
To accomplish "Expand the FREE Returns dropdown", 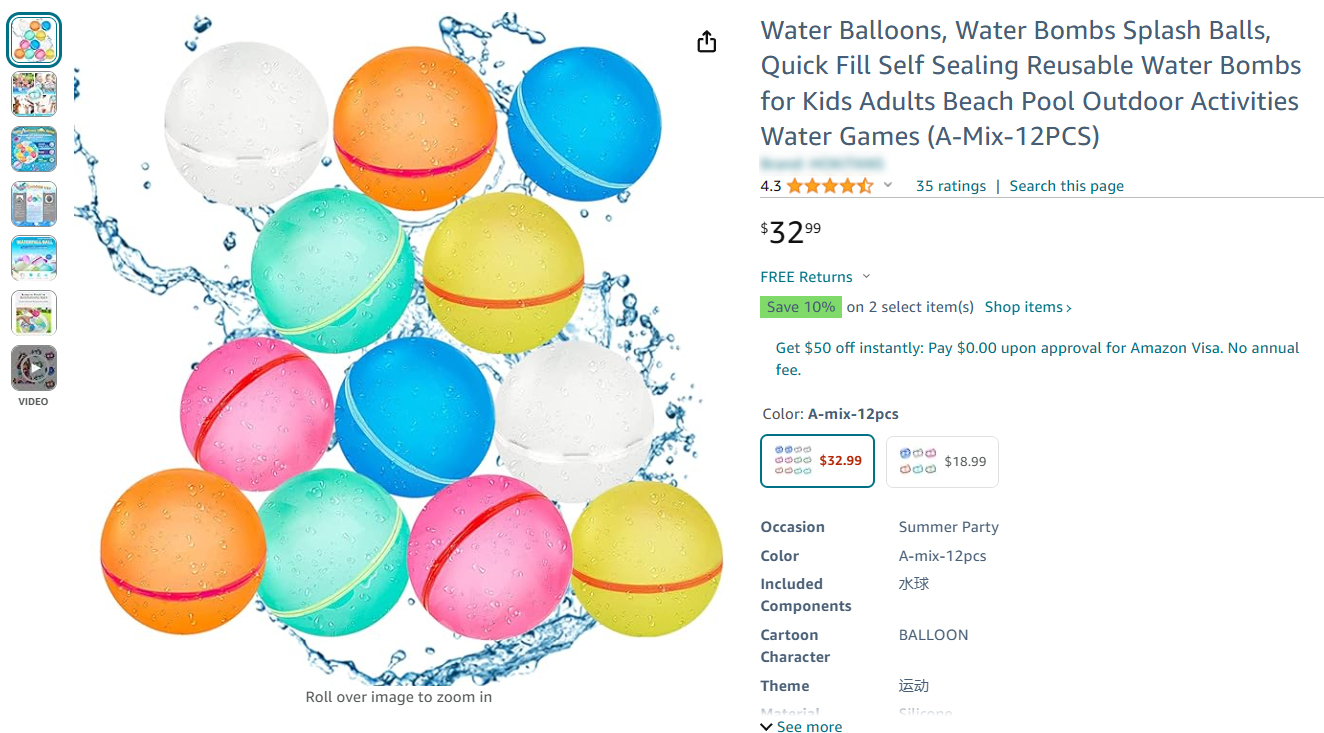I will 866,277.
